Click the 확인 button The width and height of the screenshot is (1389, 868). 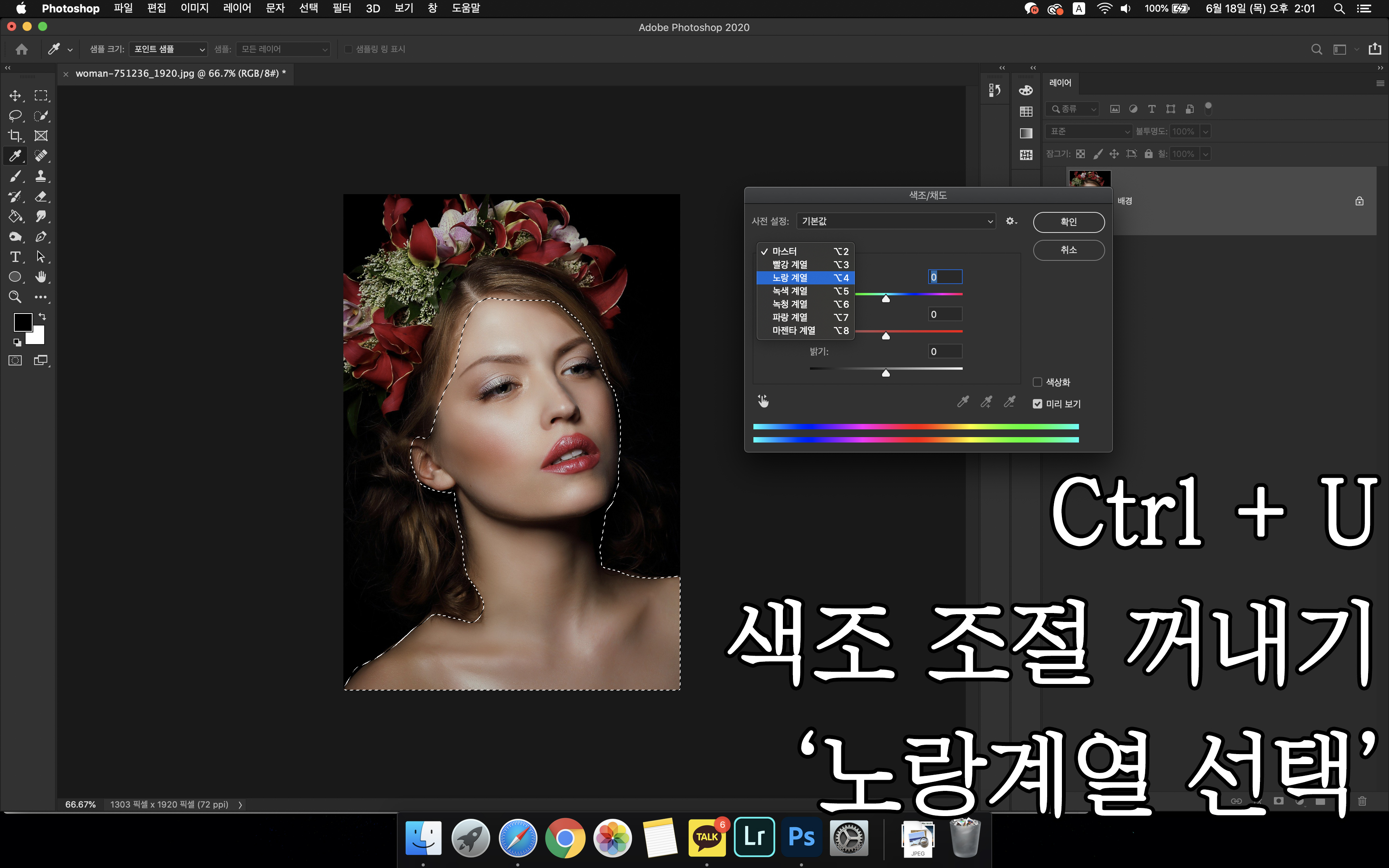pos(1068,222)
